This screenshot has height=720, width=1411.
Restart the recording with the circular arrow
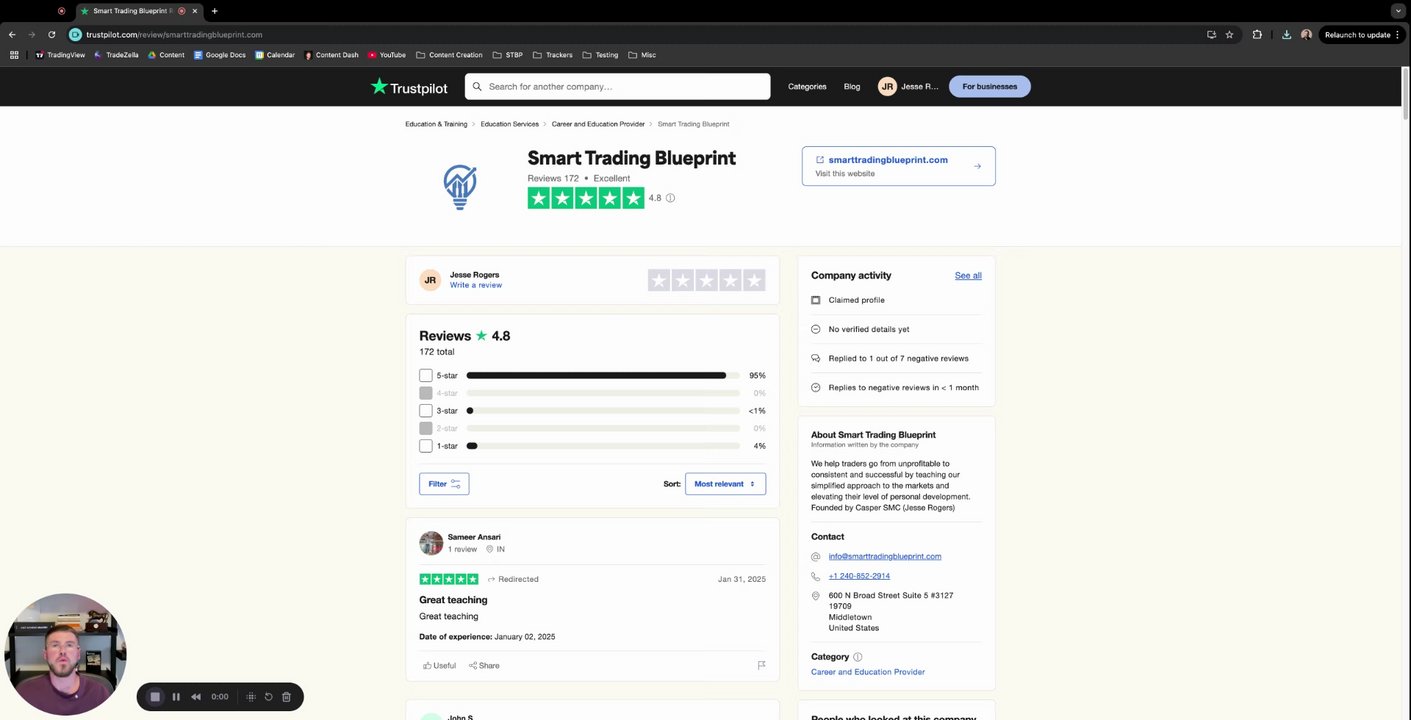coord(268,697)
